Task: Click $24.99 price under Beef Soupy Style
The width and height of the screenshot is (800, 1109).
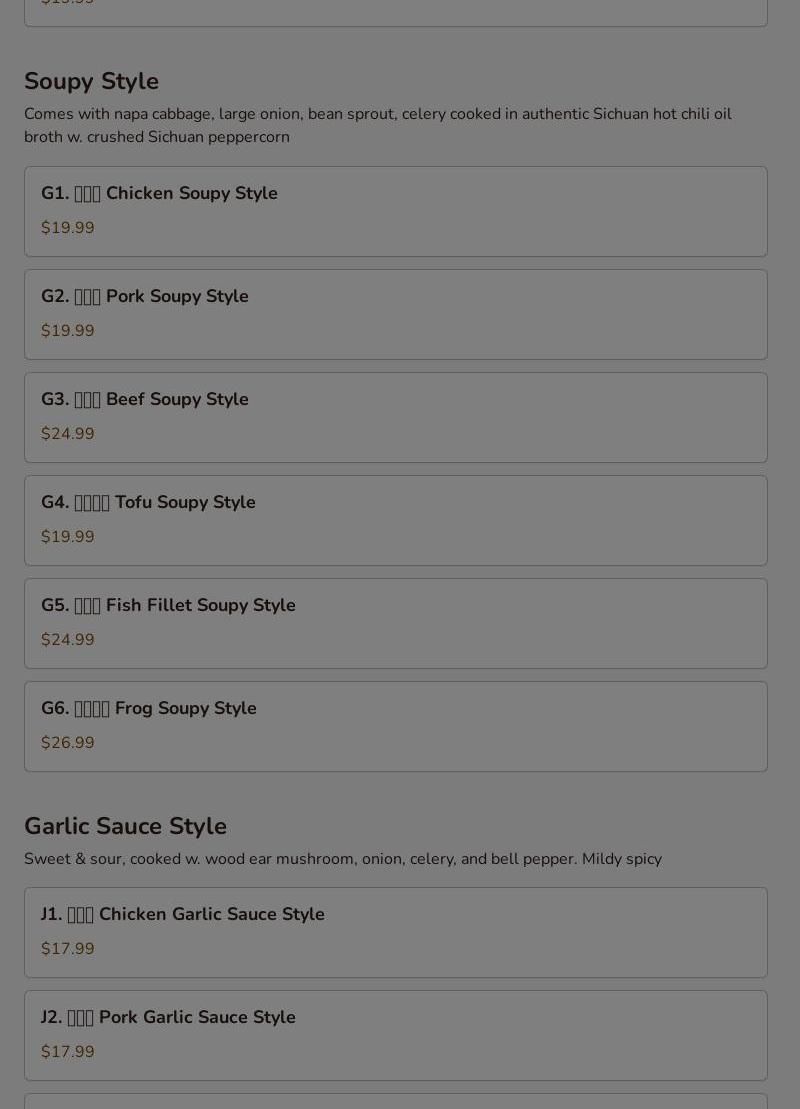Action: point(67,434)
